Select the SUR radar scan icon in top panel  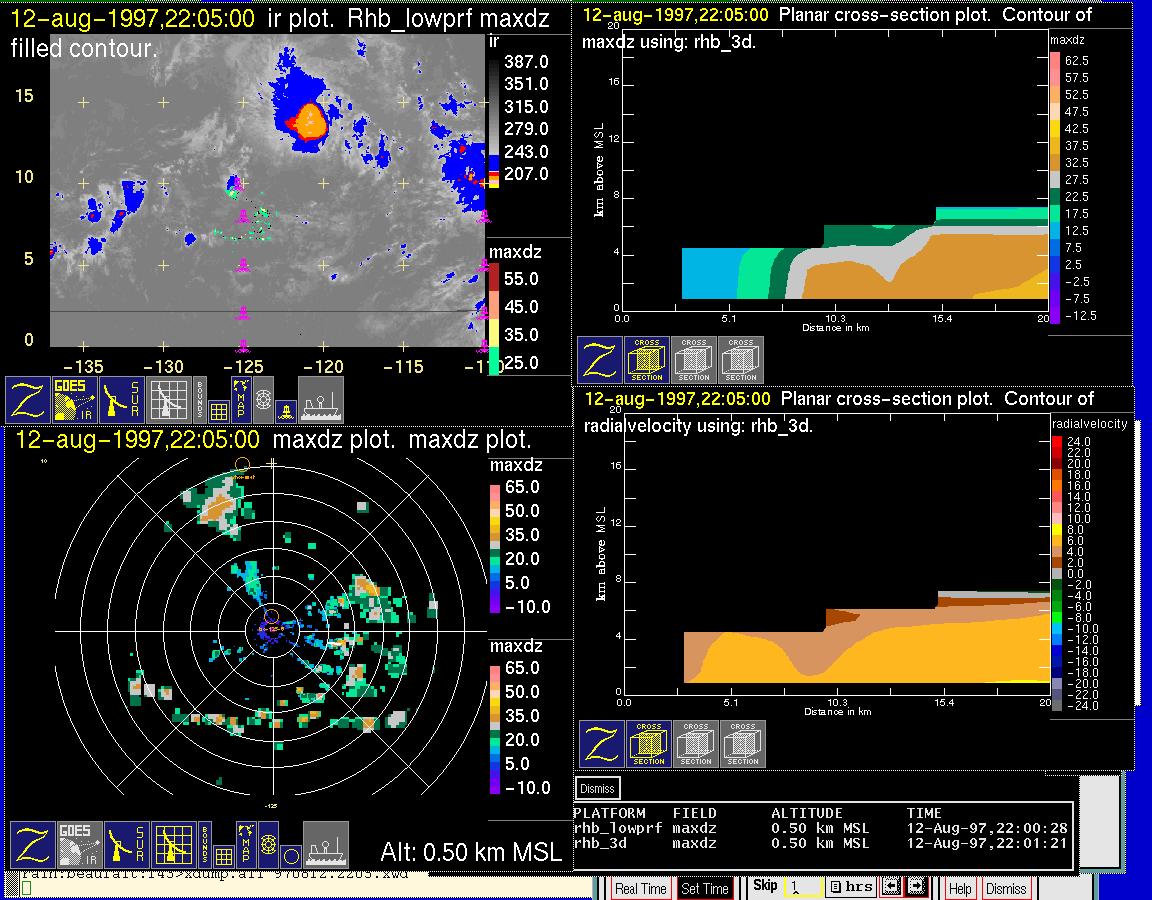(x=125, y=400)
